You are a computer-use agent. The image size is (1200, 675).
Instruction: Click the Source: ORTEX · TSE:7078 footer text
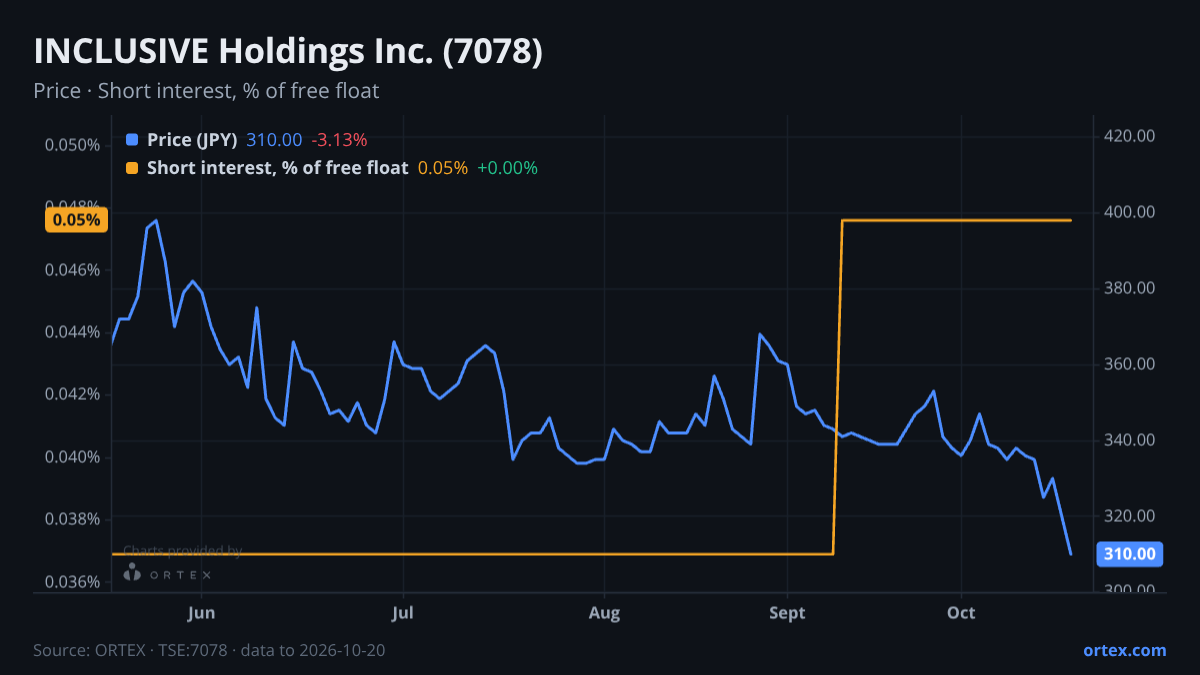pos(209,650)
